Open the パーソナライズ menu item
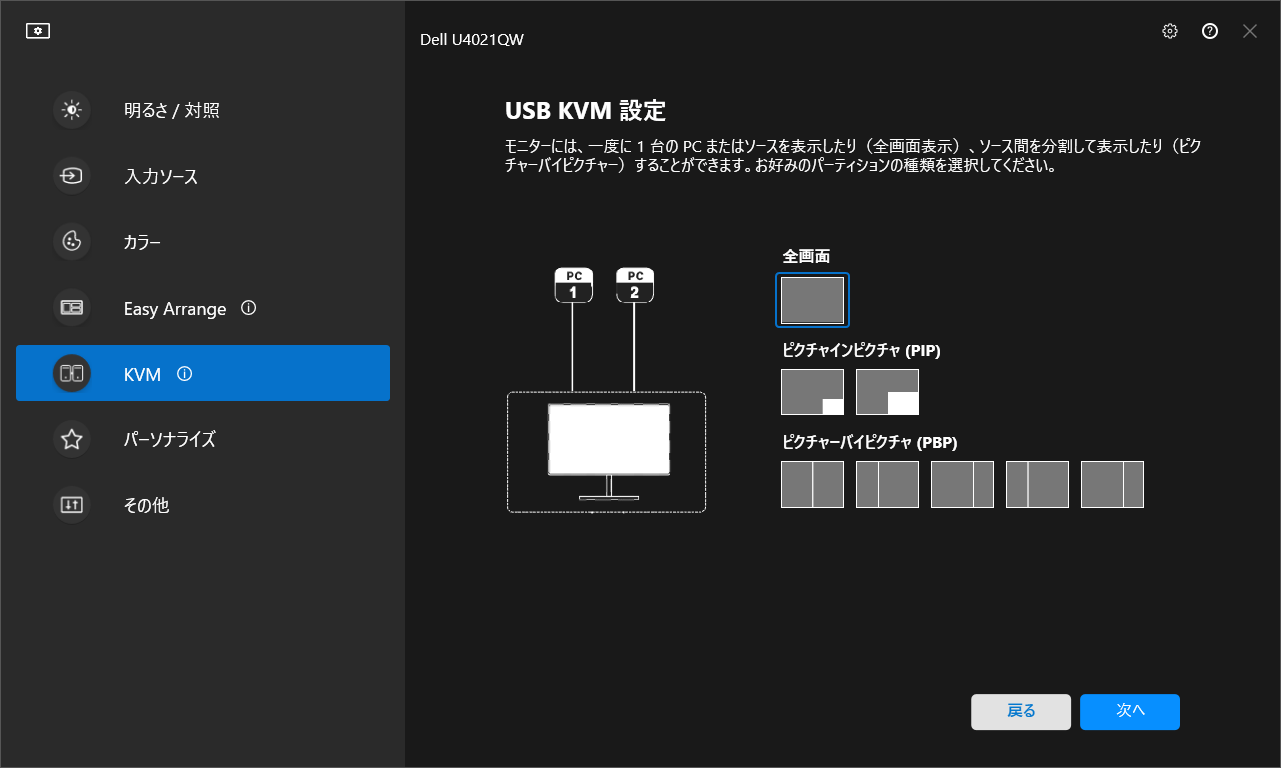 [203, 439]
